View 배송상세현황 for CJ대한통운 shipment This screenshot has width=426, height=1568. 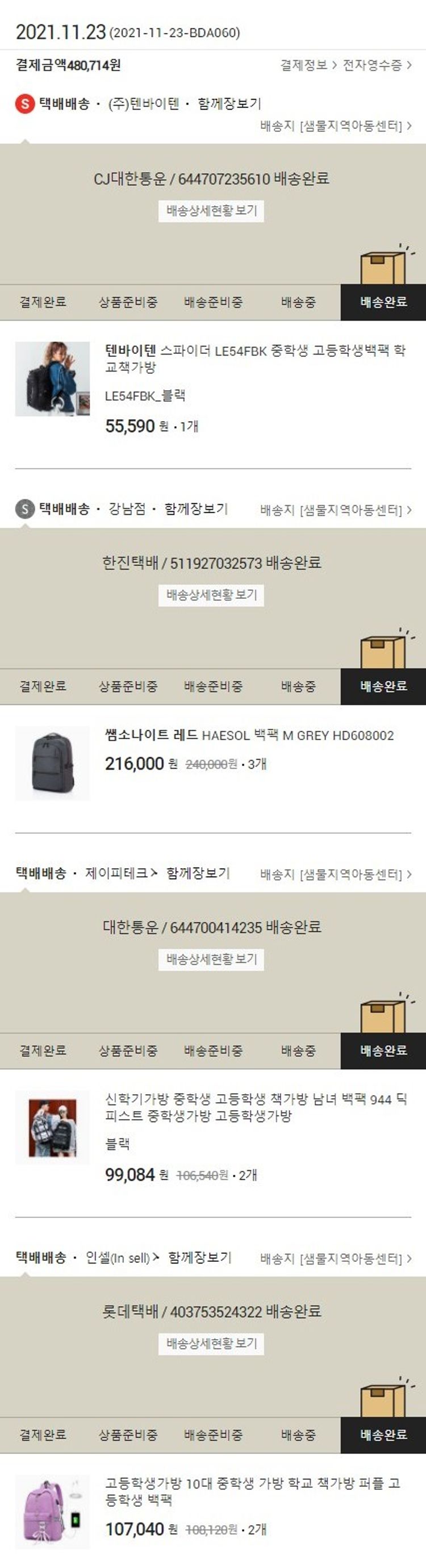click(211, 211)
